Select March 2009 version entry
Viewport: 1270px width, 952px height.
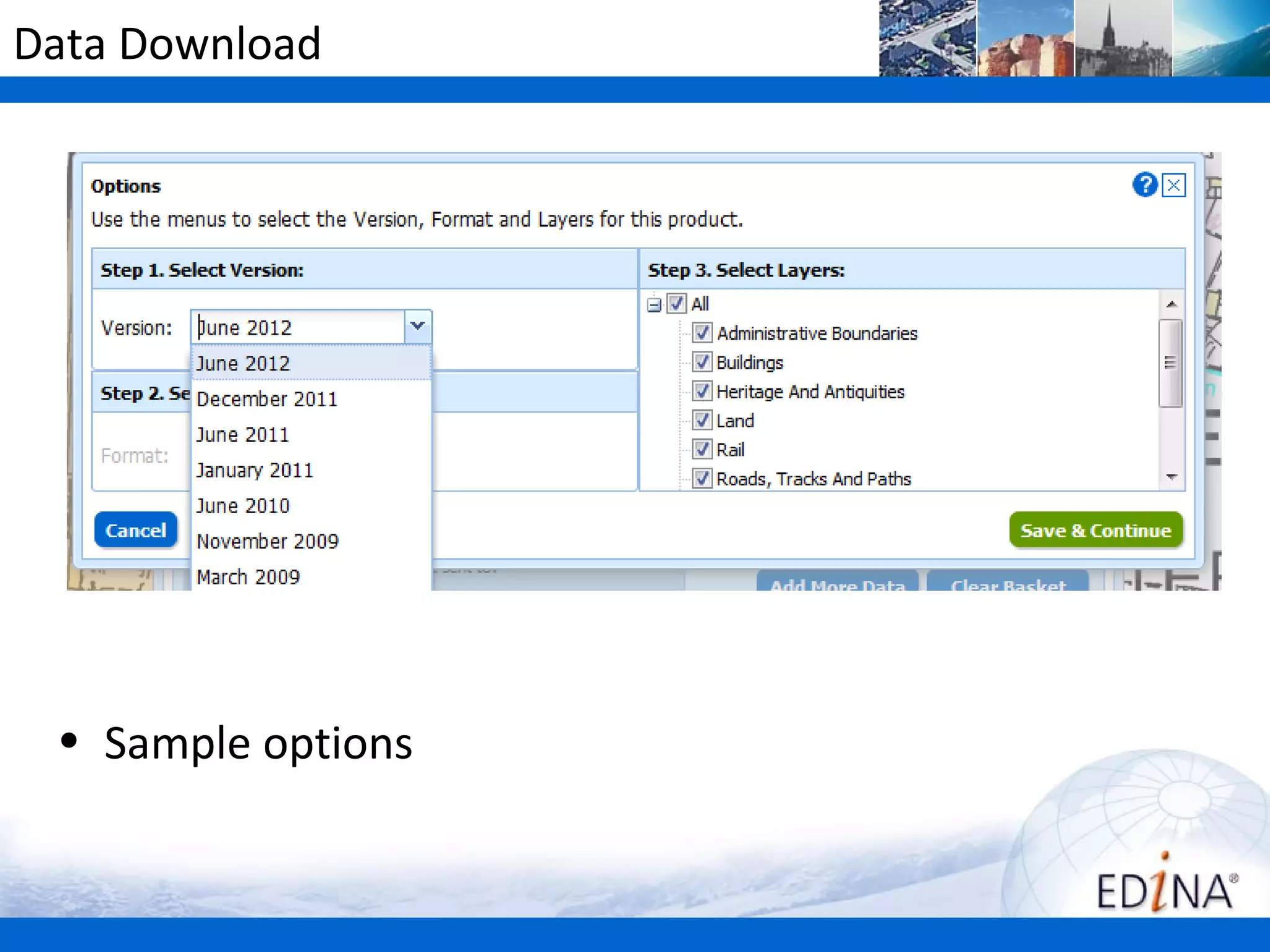coord(311,576)
